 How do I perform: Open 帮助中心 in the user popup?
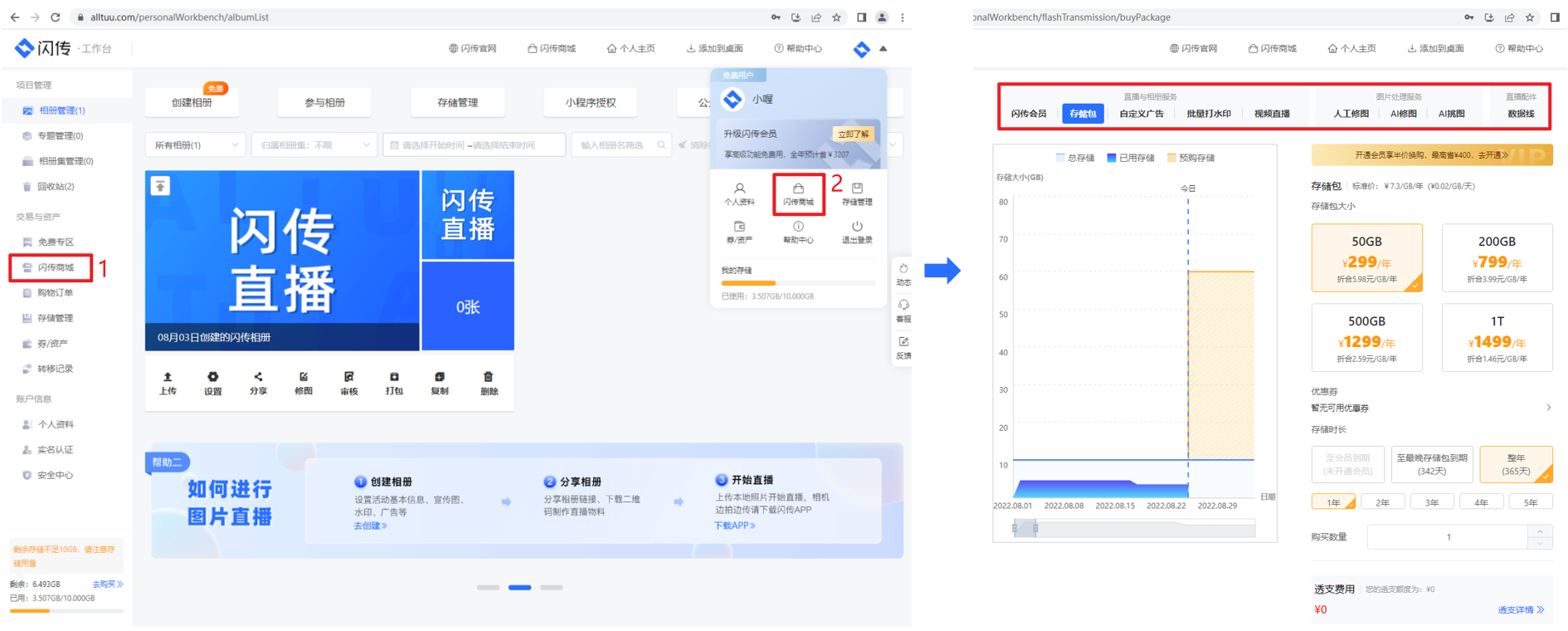798,232
